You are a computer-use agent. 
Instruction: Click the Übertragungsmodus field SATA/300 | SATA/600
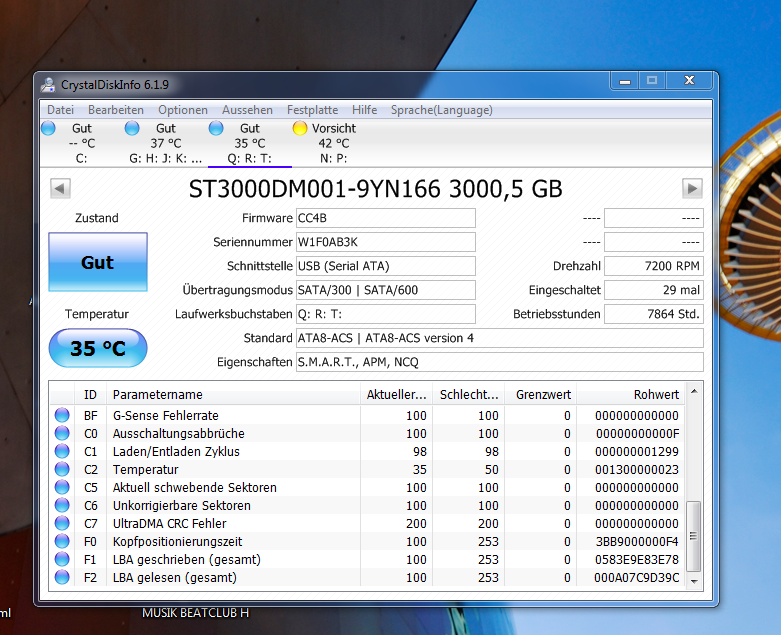coord(386,290)
